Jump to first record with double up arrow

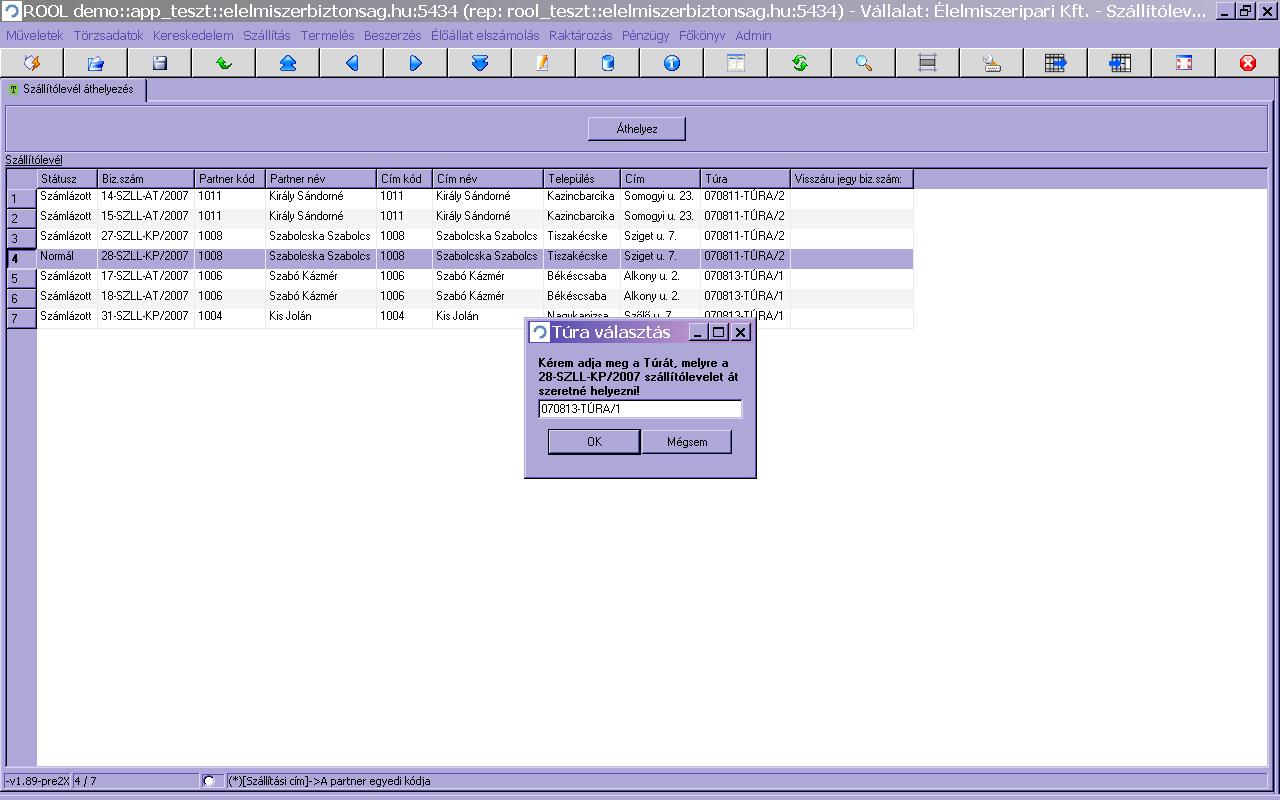click(288, 63)
